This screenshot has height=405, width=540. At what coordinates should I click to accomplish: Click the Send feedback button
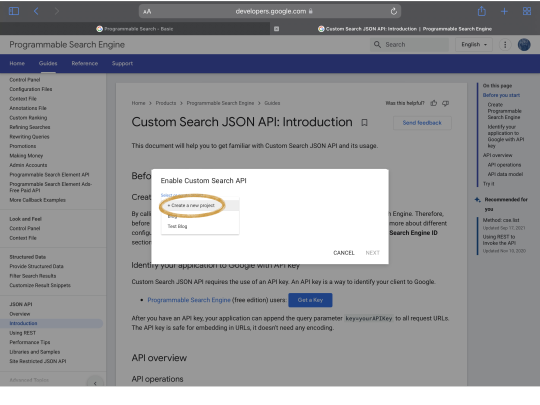click(422, 123)
